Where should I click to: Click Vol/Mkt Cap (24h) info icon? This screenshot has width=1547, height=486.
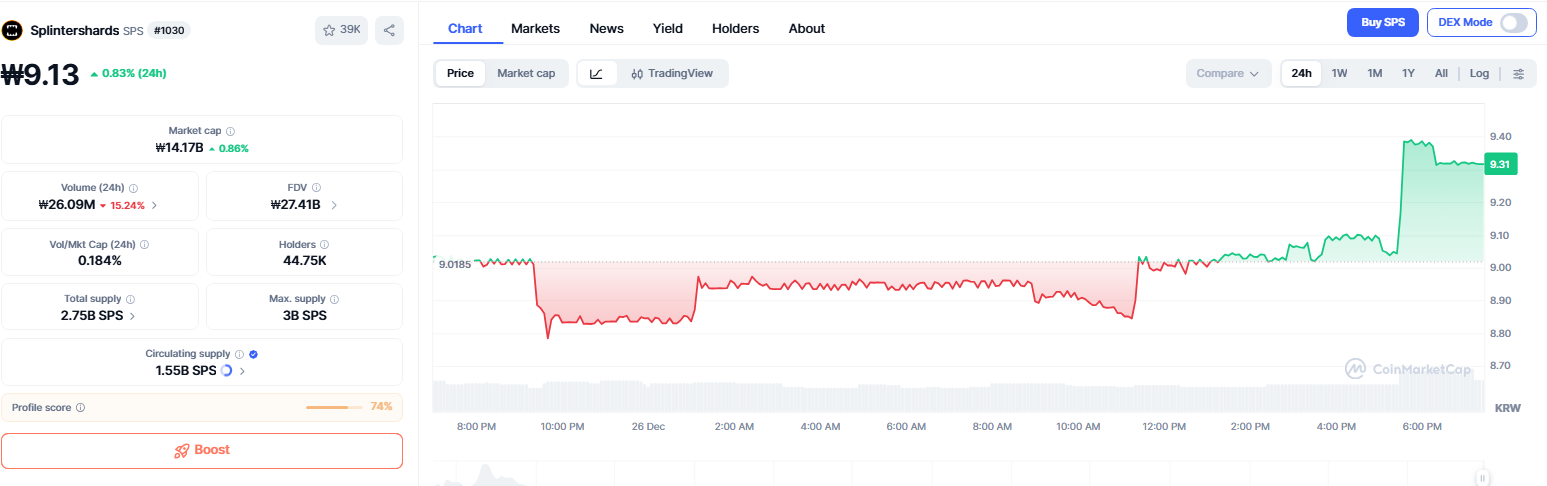pyautogui.click(x=144, y=244)
